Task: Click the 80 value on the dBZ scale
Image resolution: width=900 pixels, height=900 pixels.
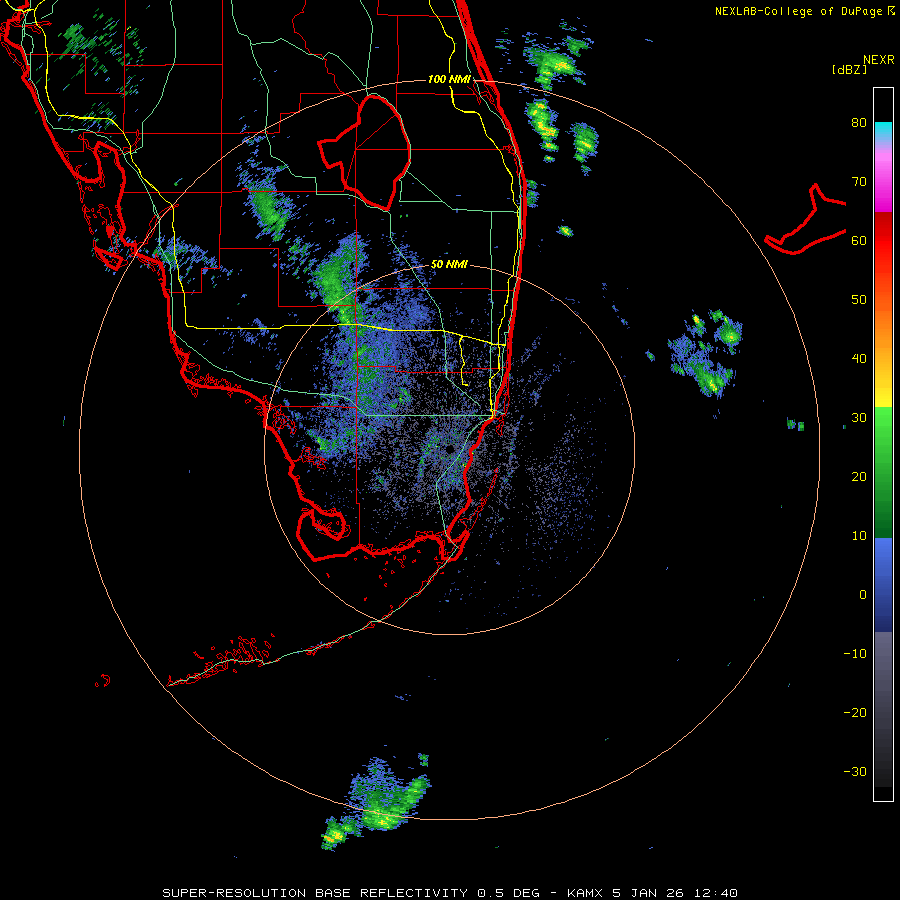Action: click(x=859, y=122)
